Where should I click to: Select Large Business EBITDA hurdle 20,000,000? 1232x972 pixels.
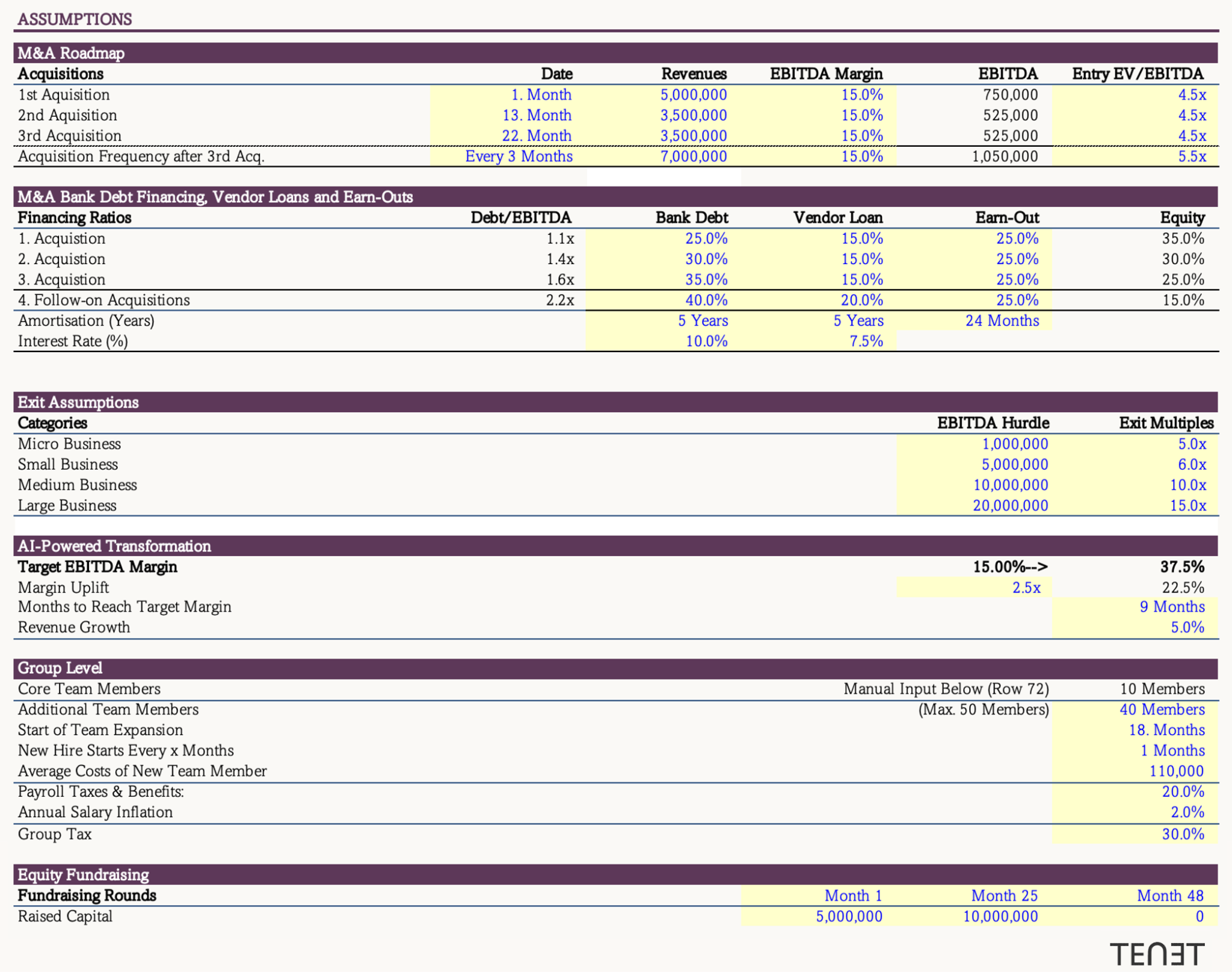pos(974,506)
